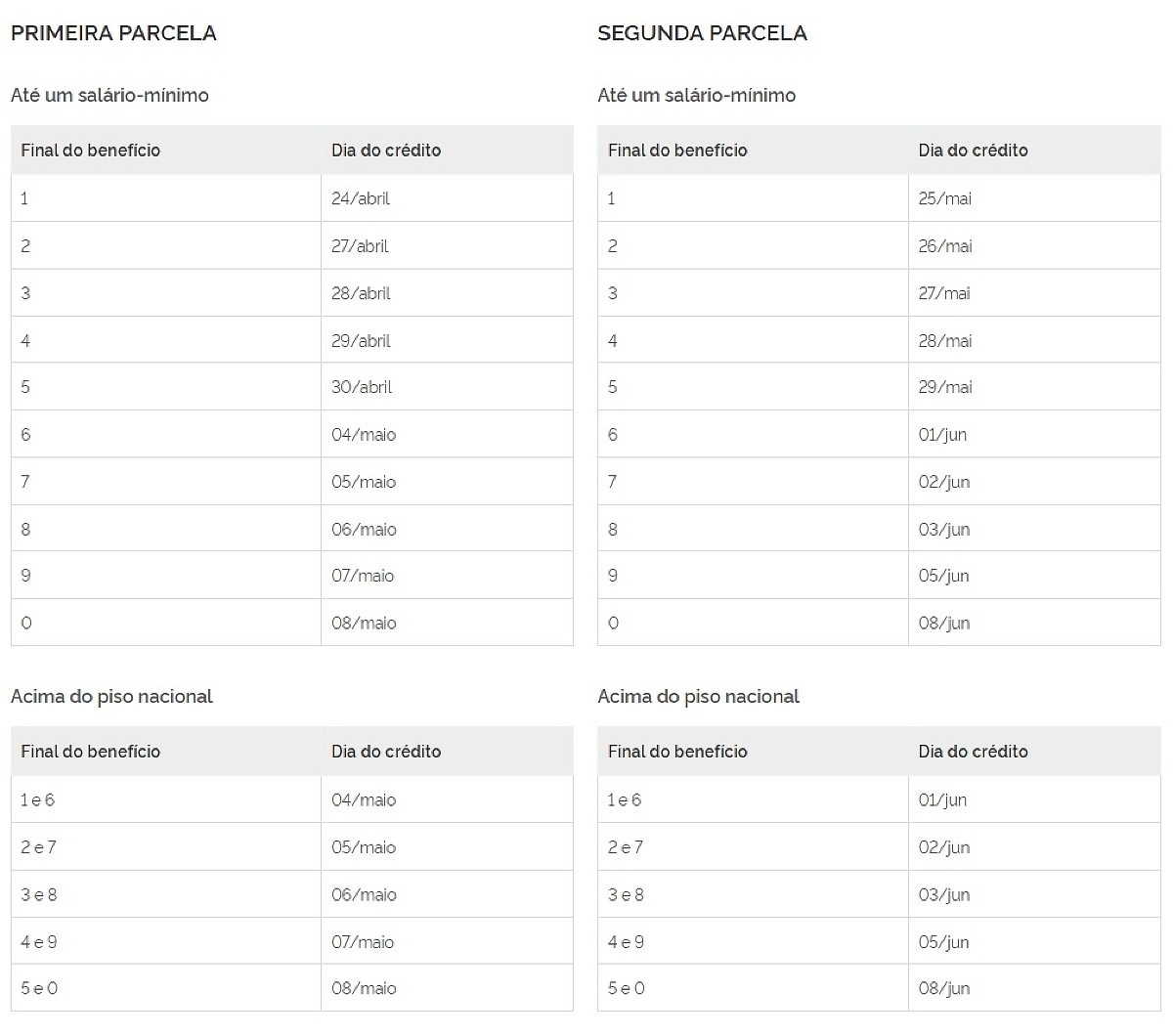Select the 27/abril credit date cell

tap(360, 246)
